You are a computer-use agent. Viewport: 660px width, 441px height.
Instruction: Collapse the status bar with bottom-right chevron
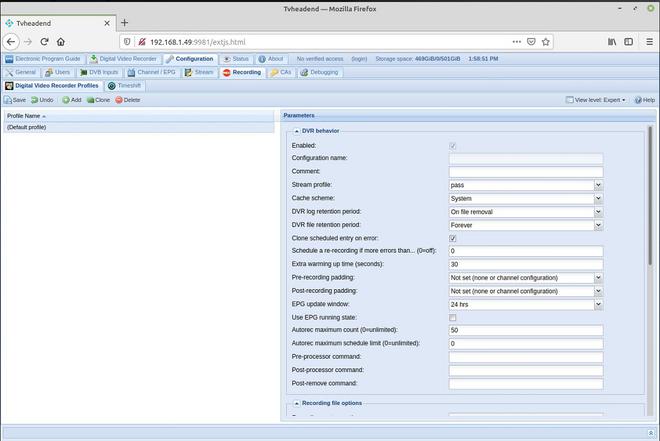click(651, 433)
